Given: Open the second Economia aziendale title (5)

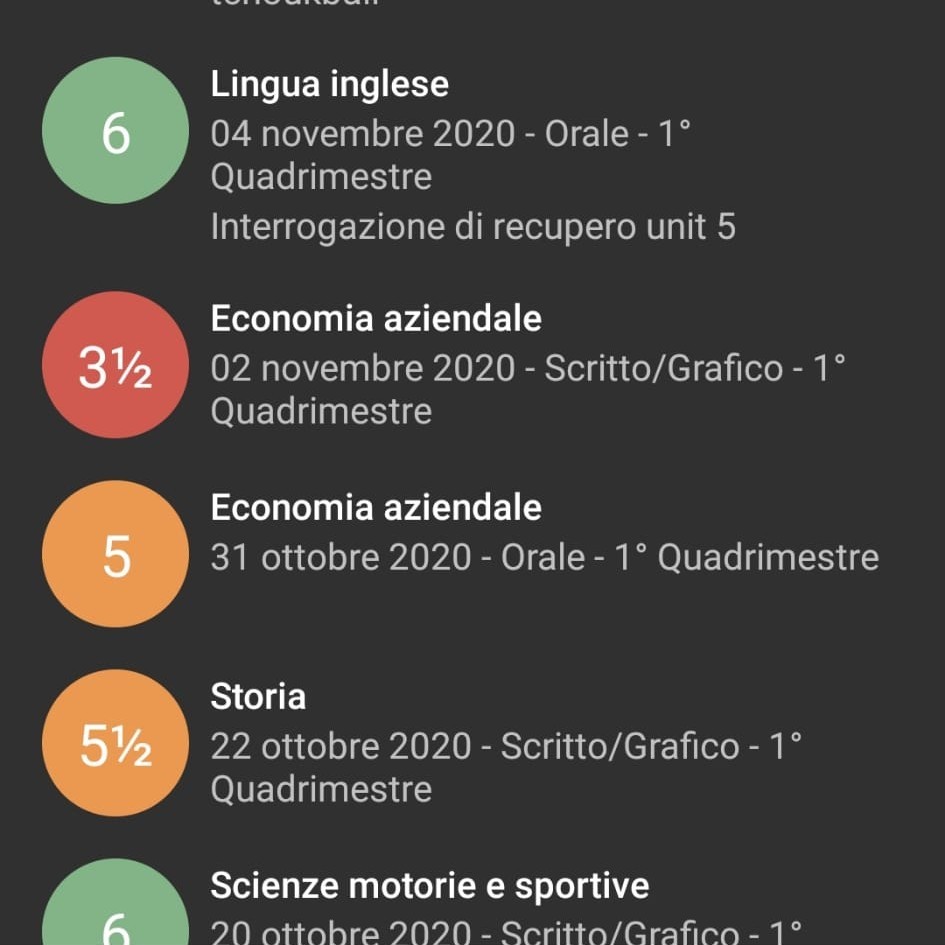Looking at the screenshot, I should point(376,507).
